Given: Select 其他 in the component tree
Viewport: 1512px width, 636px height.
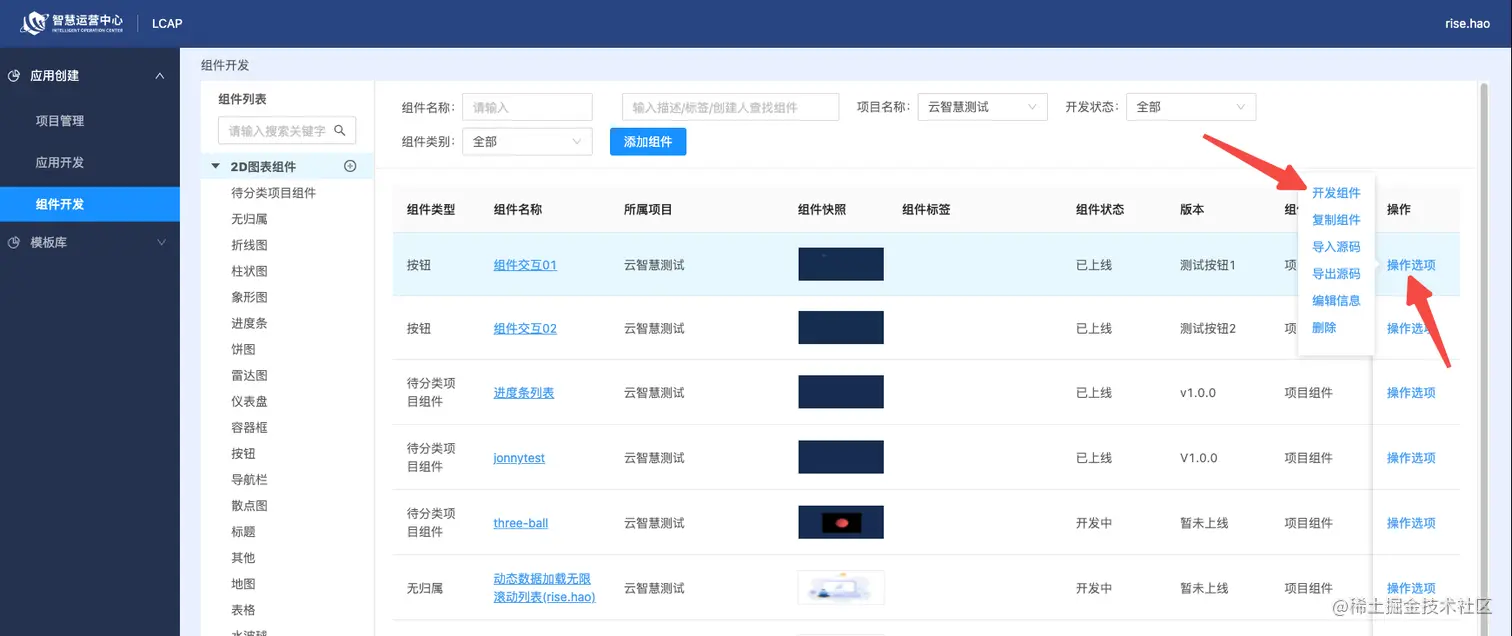Looking at the screenshot, I should point(243,557).
